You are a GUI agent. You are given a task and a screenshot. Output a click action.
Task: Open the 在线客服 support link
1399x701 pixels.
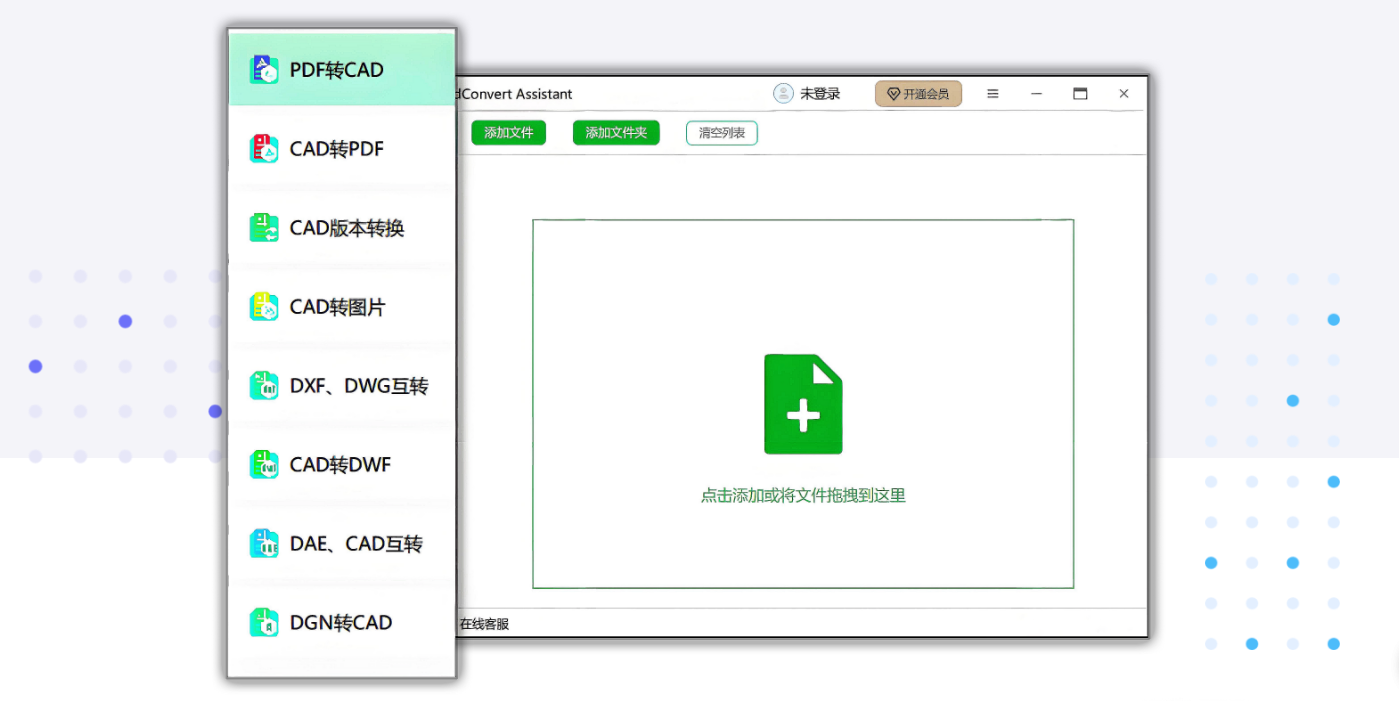pyautogui.click(x=484, y=624)
